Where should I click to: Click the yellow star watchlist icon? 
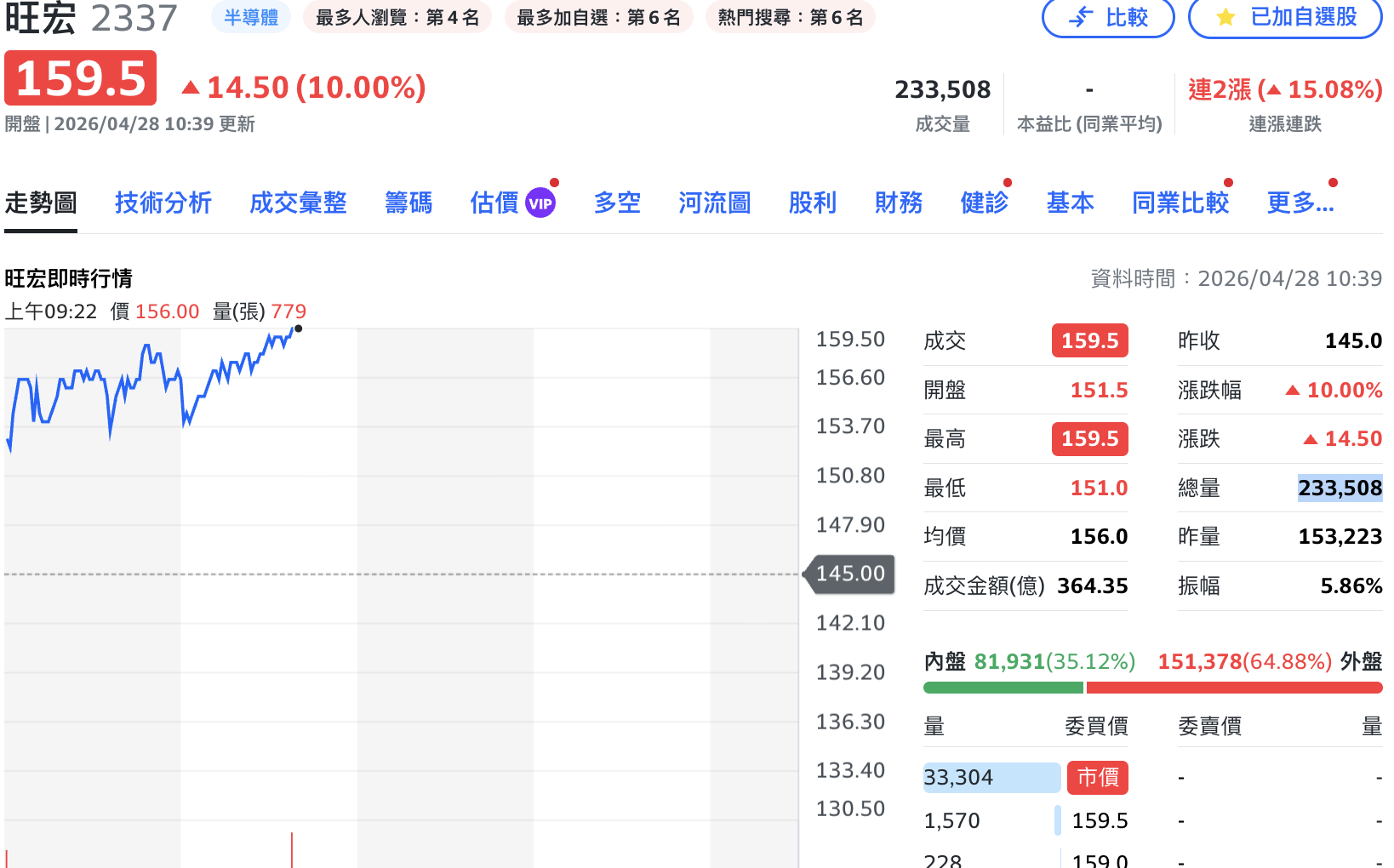tap(1225, 17)
